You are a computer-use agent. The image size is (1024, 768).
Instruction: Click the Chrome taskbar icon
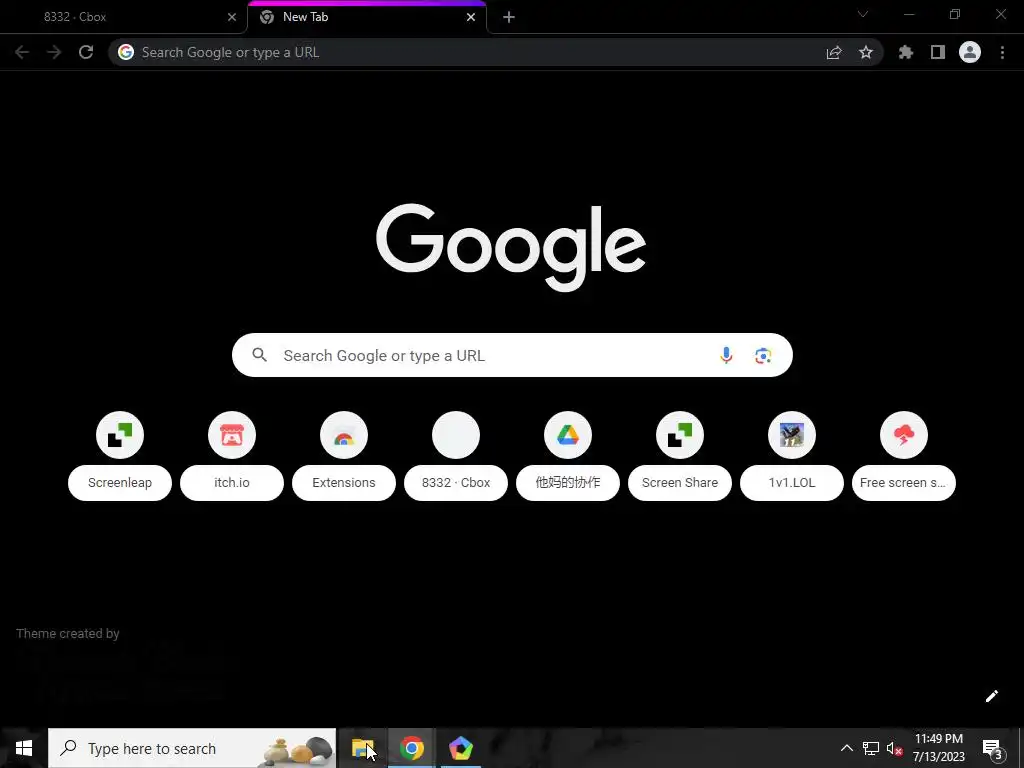[x=411, y=748]
